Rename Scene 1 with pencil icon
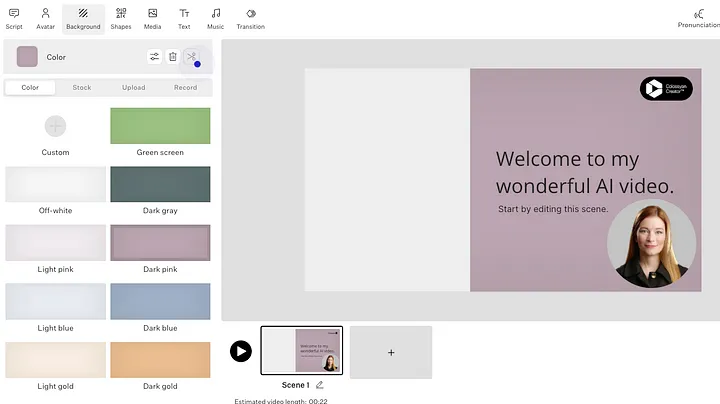 click(320, 385)
